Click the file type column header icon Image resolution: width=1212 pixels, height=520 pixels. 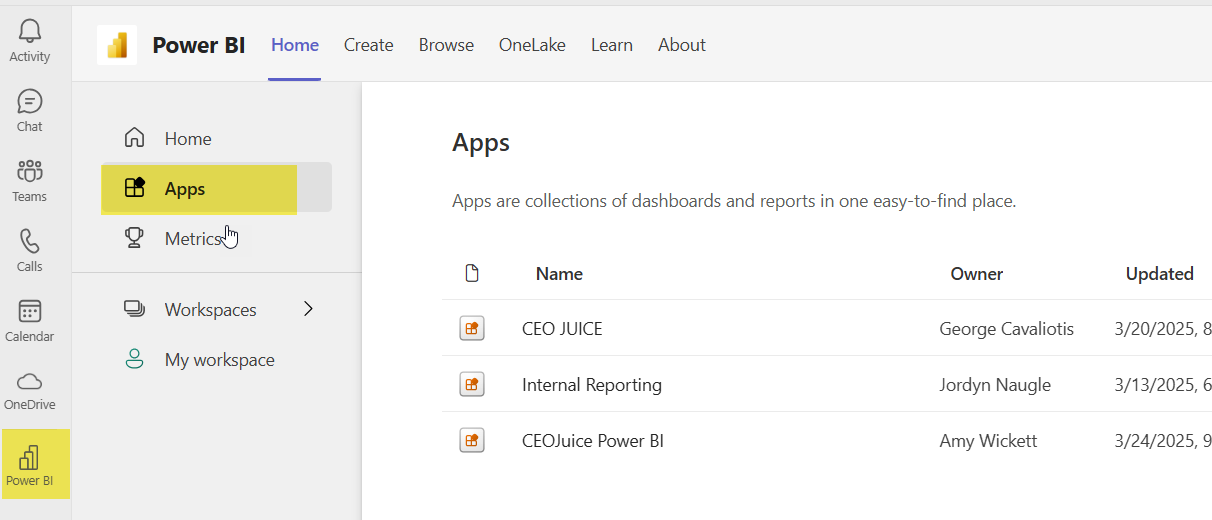pos(472,273)
